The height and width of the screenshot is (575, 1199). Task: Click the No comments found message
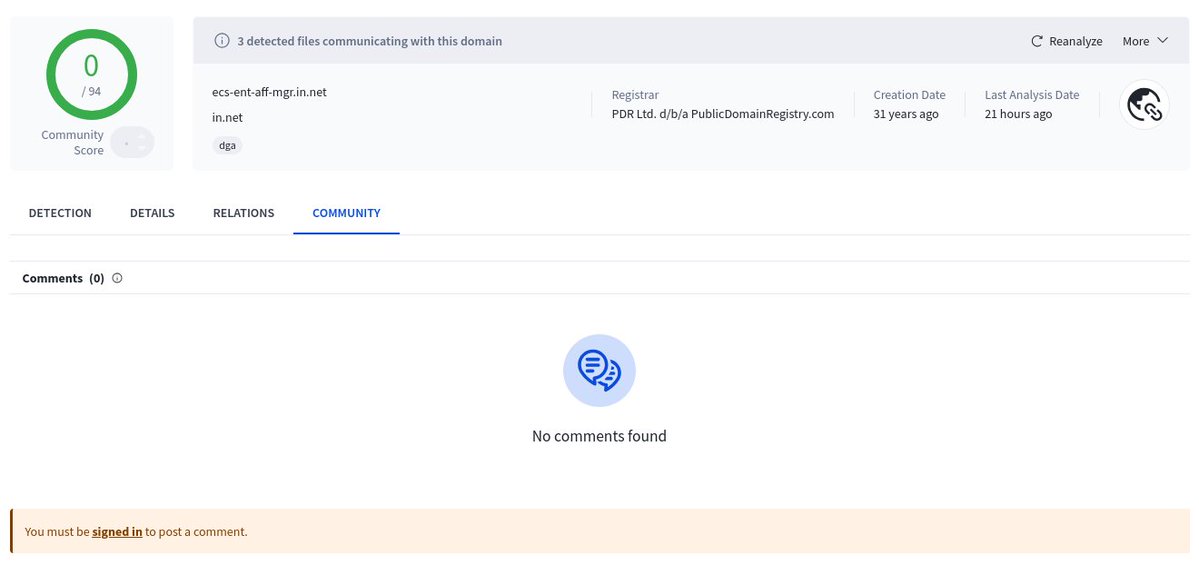click(x=600, y=436)
